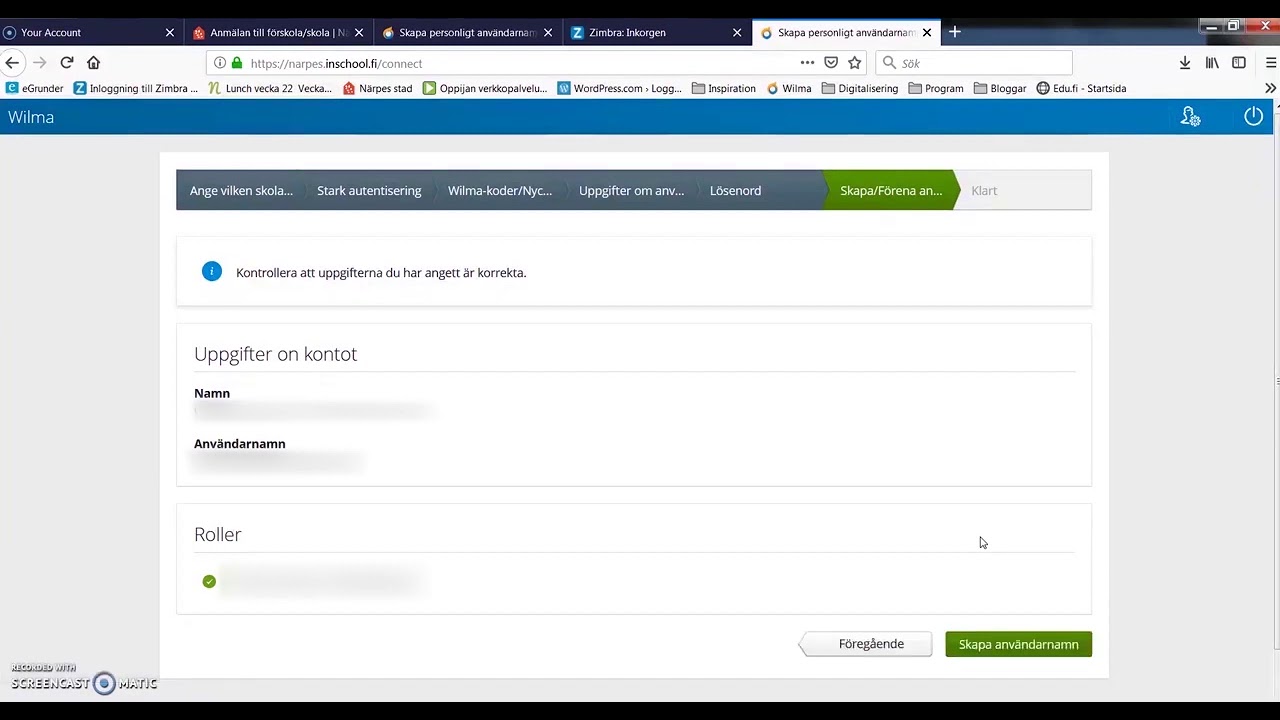Go to step Stark autentisering
This screenshot has height=720, width=1280.
click(369, 190)
